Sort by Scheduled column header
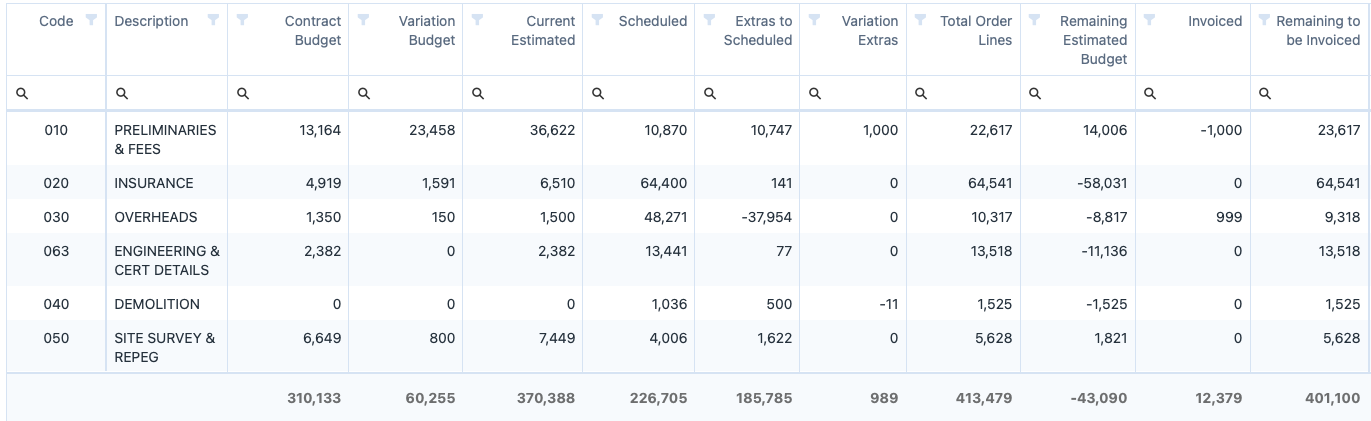 (653, 20)
